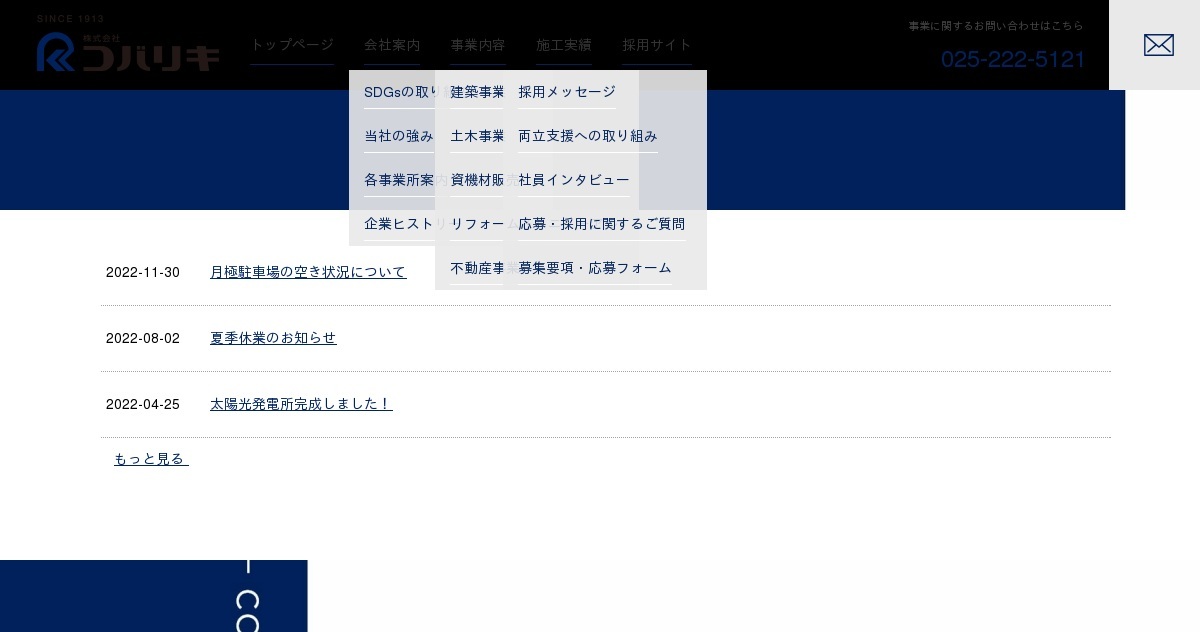The width and height of the screenshot is (1200, 632).
Task: Open the 事業内容 navigation menu
Action: [x=478, y=45]
